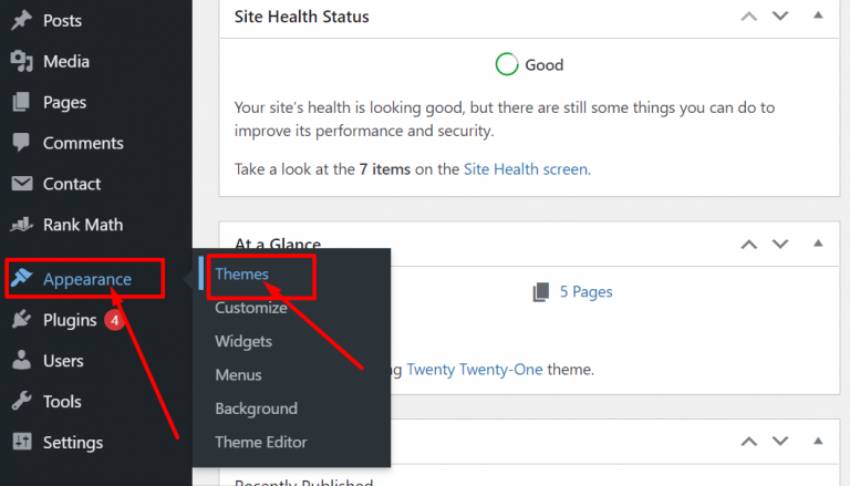Click the Comments speech bubble icon
The width and height of the screenshot is (850, 486).
(21, 143)
